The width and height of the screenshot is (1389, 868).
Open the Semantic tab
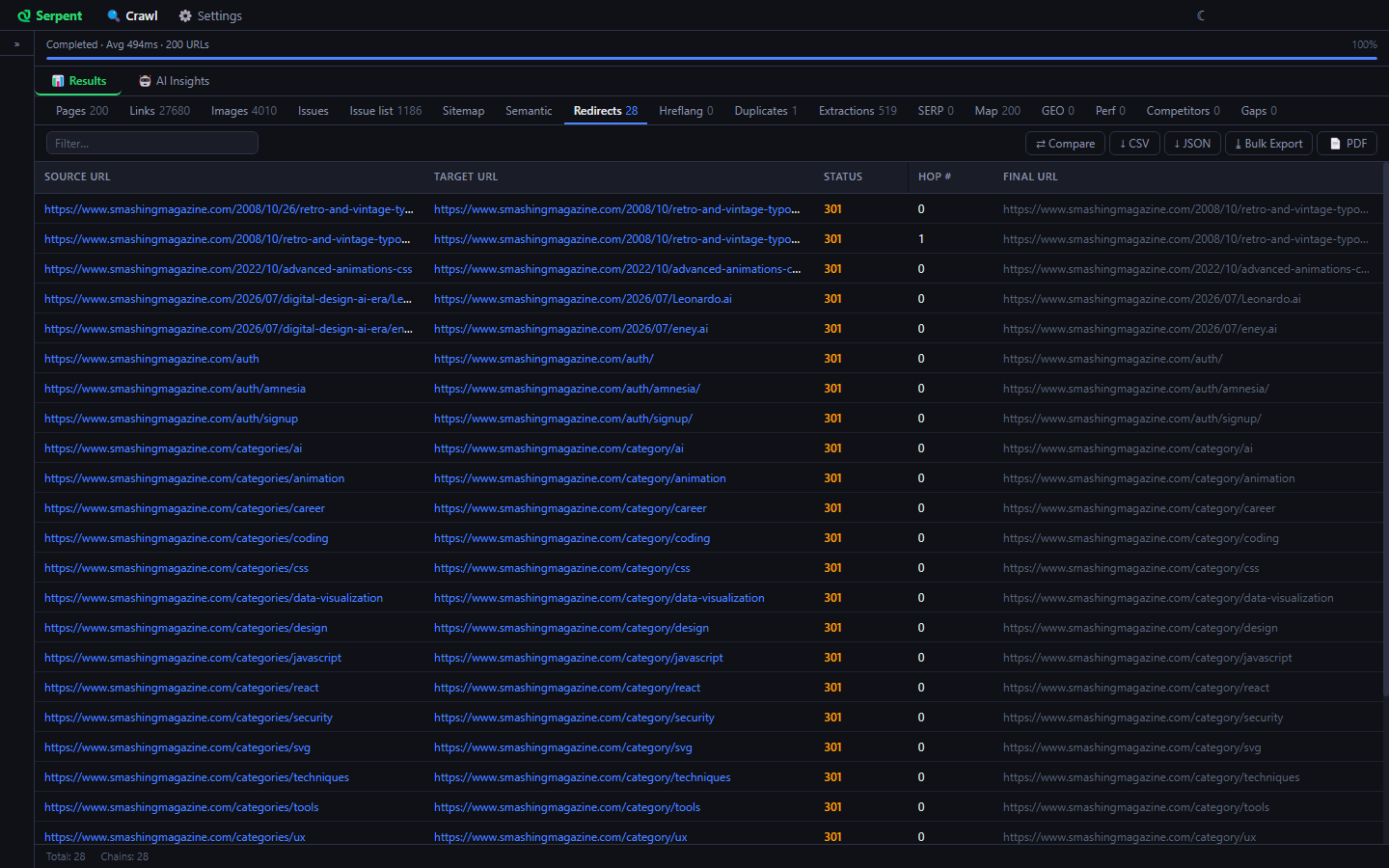(x=530, y=111)
